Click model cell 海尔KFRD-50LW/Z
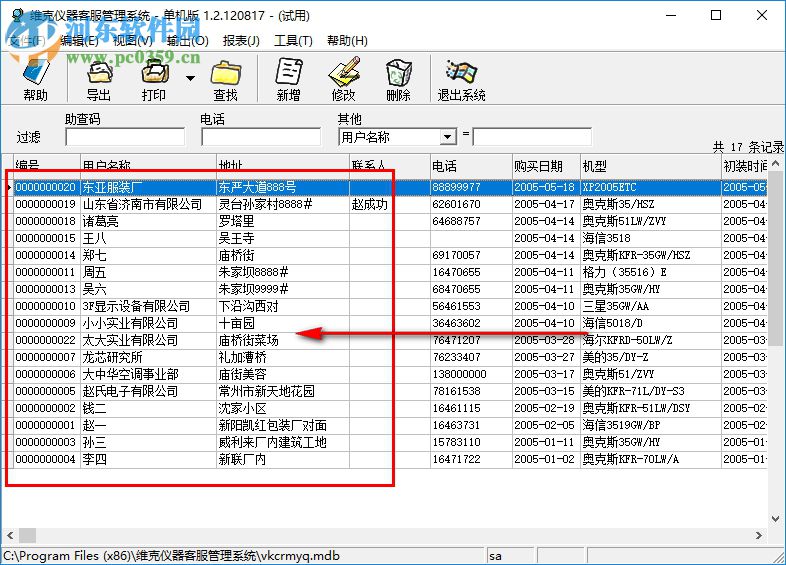This screenshot has width=786, height=565. click(x=650, y=340)
